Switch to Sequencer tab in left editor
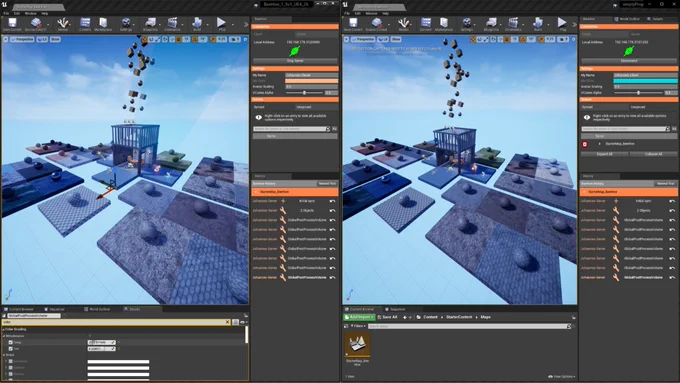680x383 pixels. [54, 309]
